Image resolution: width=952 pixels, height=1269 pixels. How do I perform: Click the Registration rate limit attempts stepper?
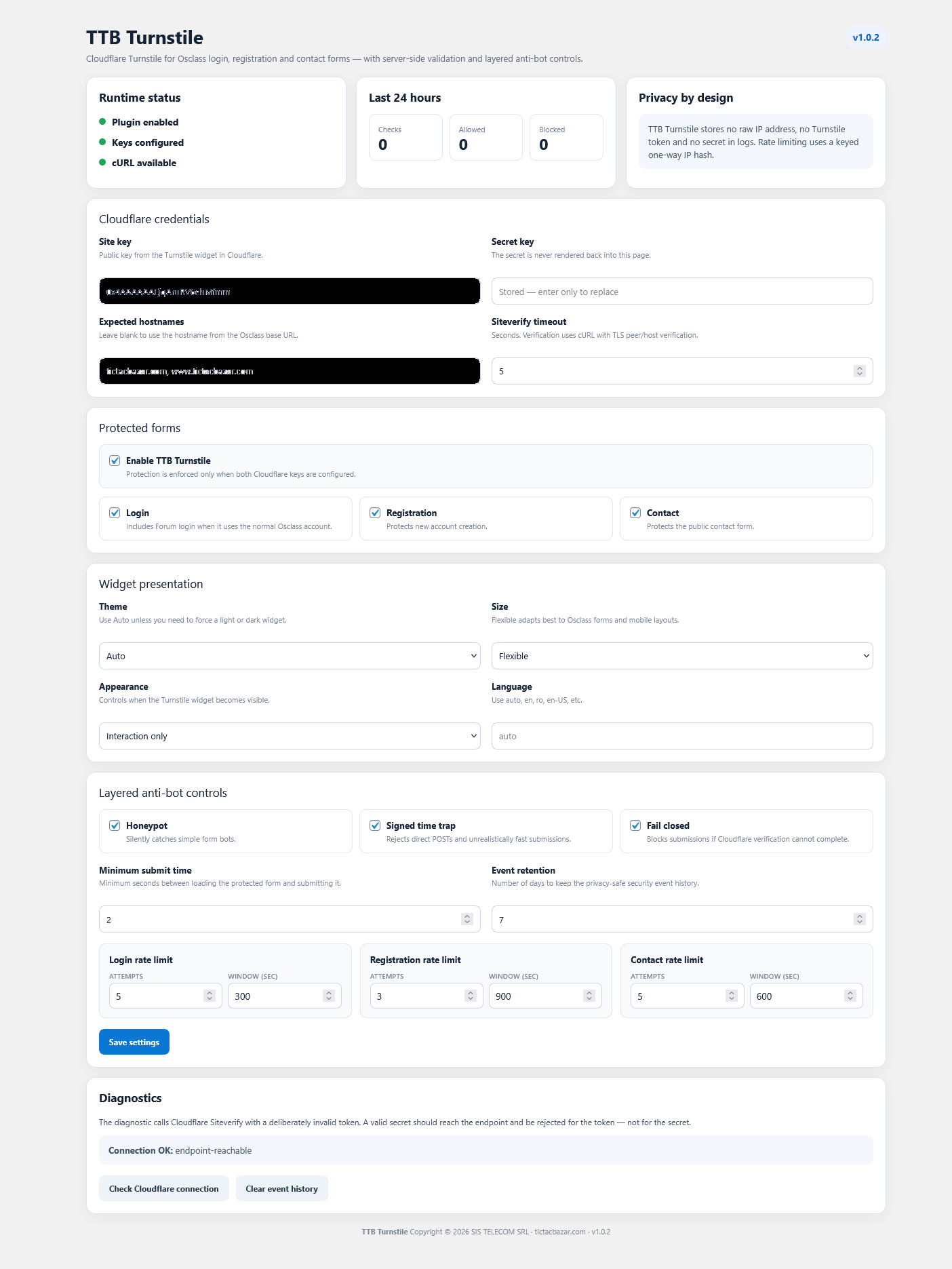[471, 996]
